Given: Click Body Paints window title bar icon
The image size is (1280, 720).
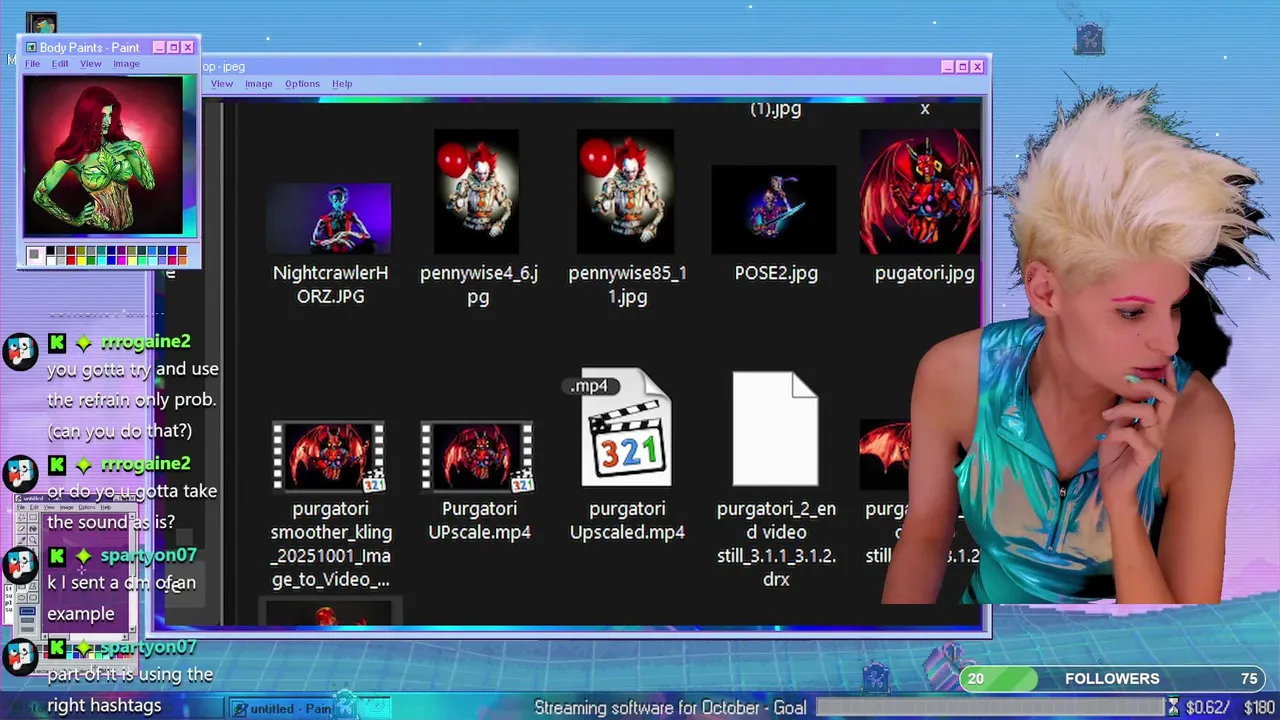Looking at the screenshot, I should click(x=31, y=47).
